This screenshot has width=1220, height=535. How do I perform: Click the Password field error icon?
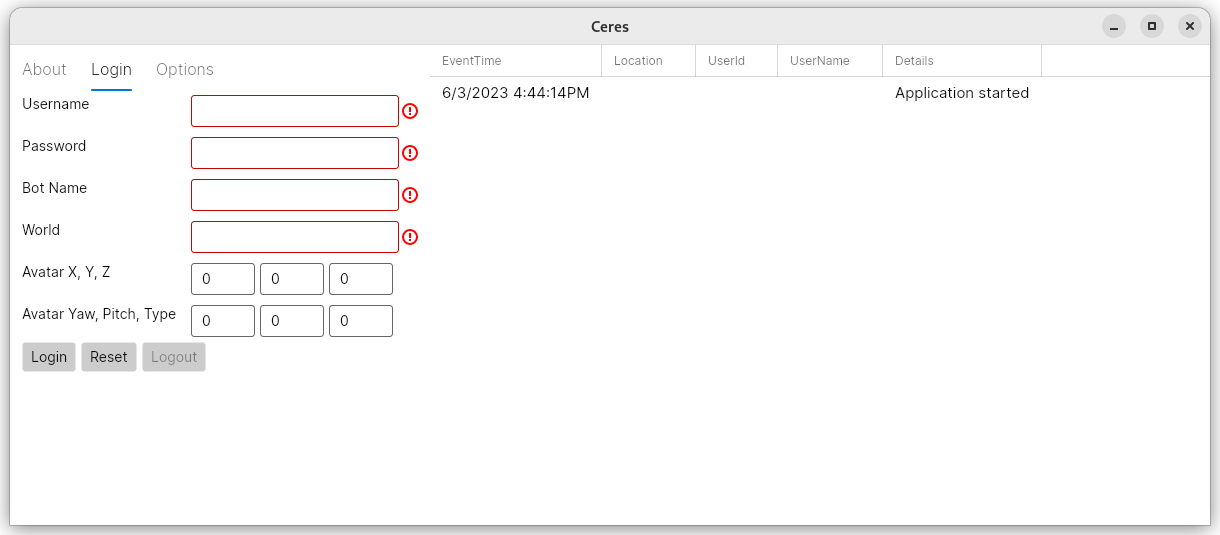tap(410, 153)
